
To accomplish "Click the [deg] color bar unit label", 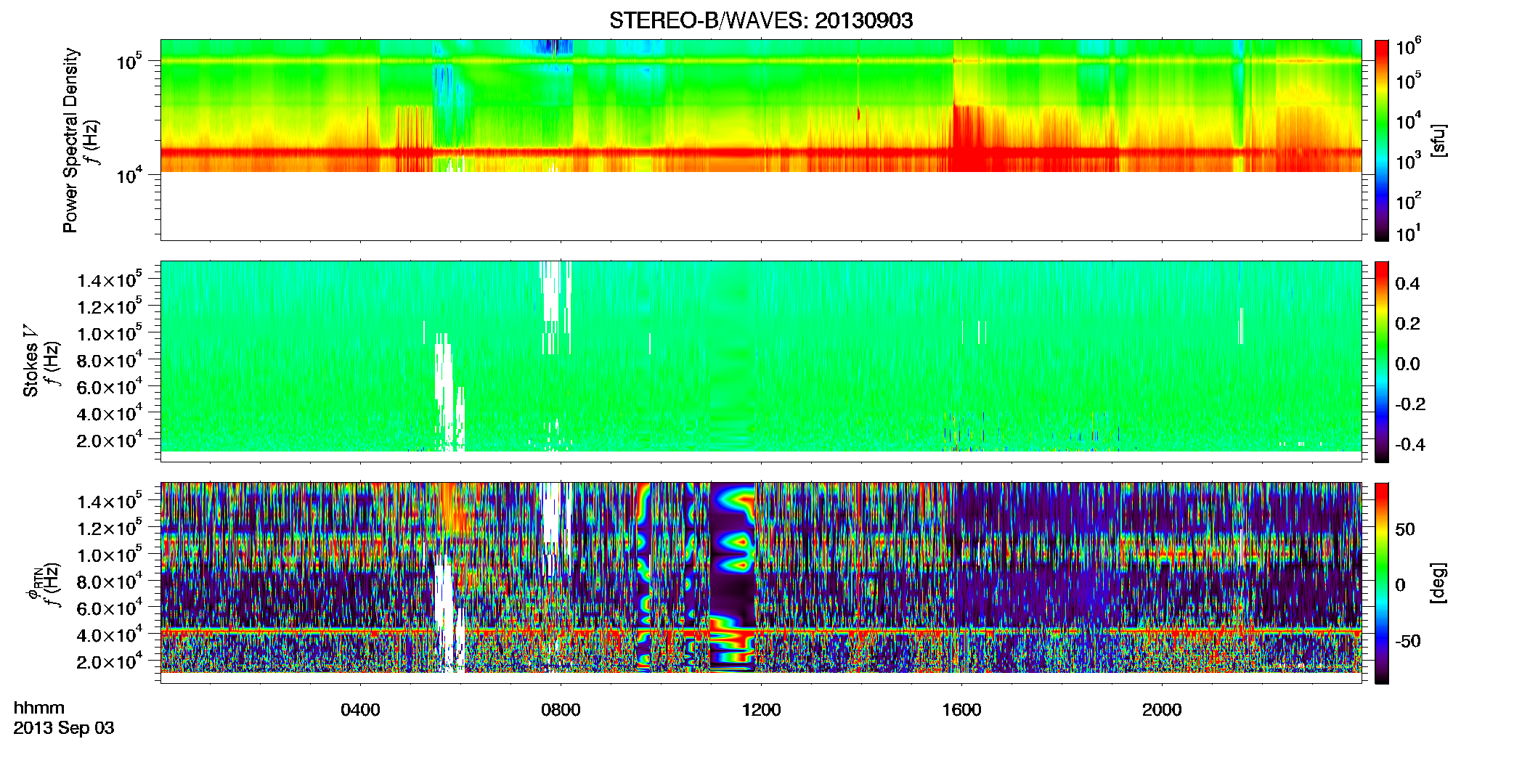I will tap(1438, 583).
